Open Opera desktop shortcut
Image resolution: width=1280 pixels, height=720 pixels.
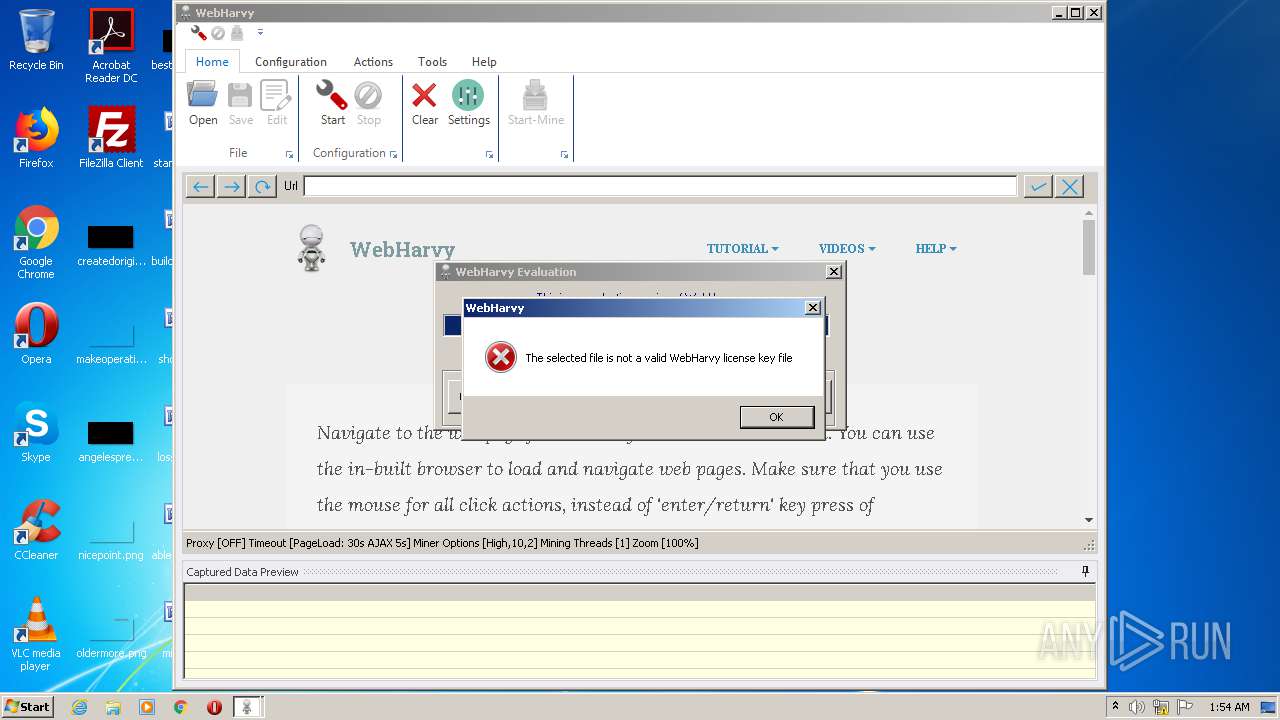(36, 334)
